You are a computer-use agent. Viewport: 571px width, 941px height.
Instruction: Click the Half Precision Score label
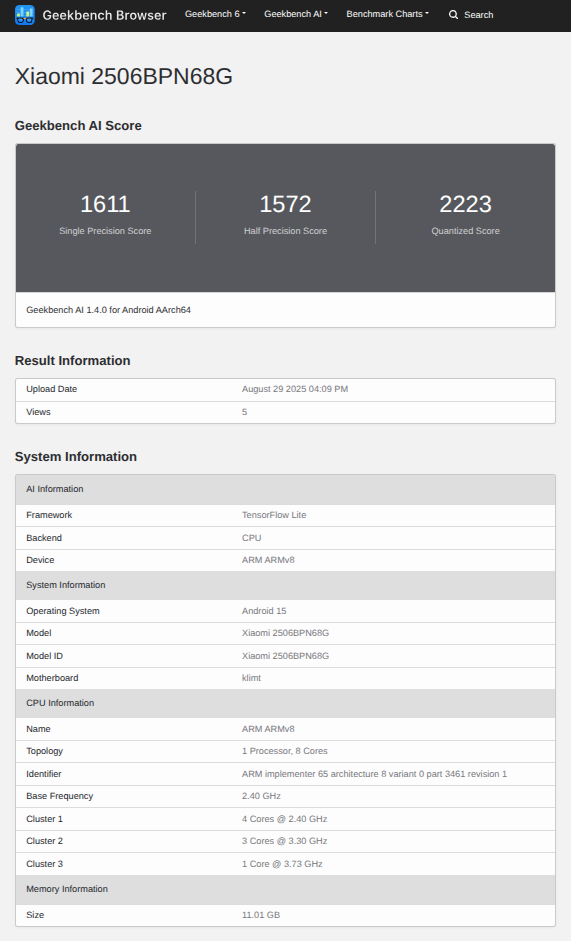pos(285,231)
